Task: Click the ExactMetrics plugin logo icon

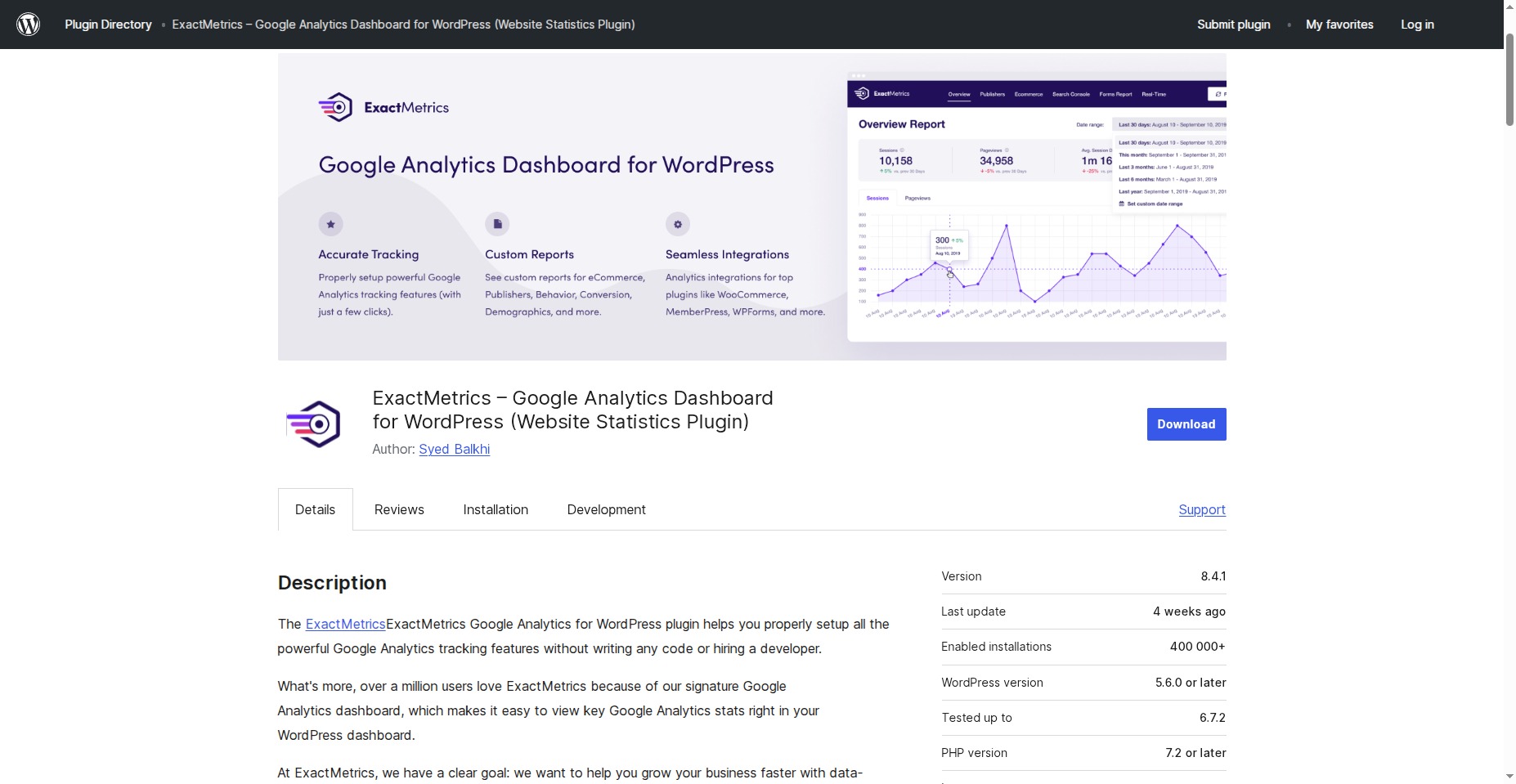Action: [313, 423]
